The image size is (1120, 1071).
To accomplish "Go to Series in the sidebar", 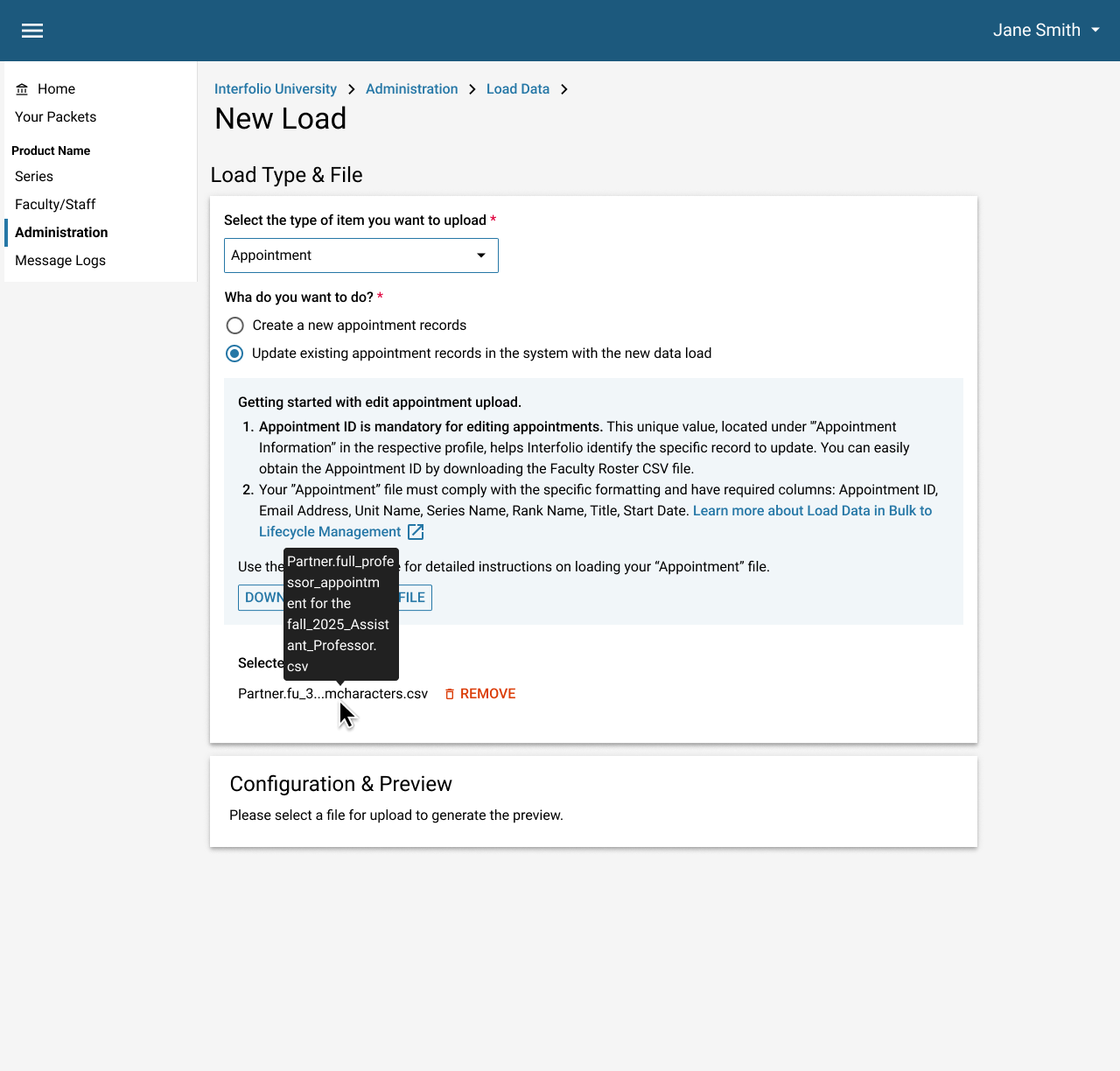I will click(x=34, y=177).
